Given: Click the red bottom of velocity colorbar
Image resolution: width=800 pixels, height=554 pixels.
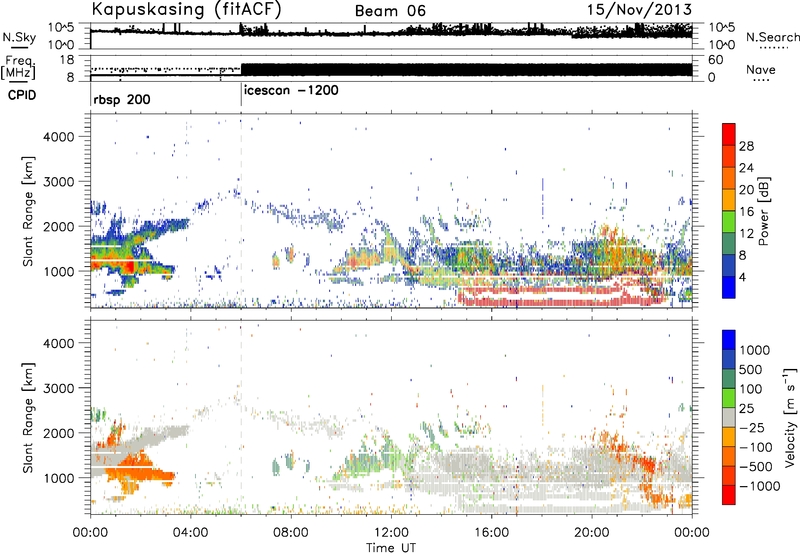Looking at the screenshot, I should (729, 495).
